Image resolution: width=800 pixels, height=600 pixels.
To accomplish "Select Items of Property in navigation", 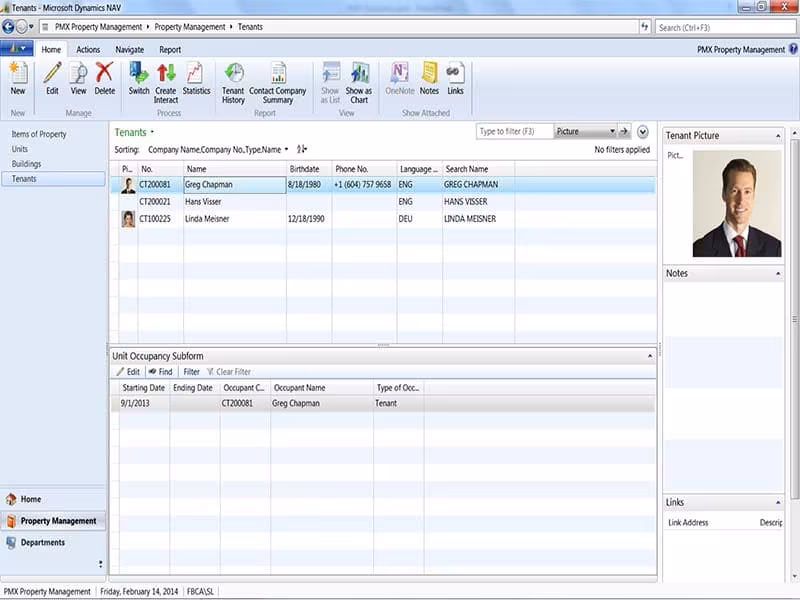I will pos(39,134).
